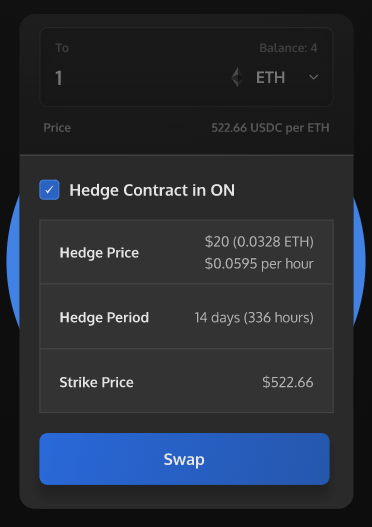Uncheck the Hedge Contract checkbox
This screenshot has height=527, width=372.
[x=49, y=190]
